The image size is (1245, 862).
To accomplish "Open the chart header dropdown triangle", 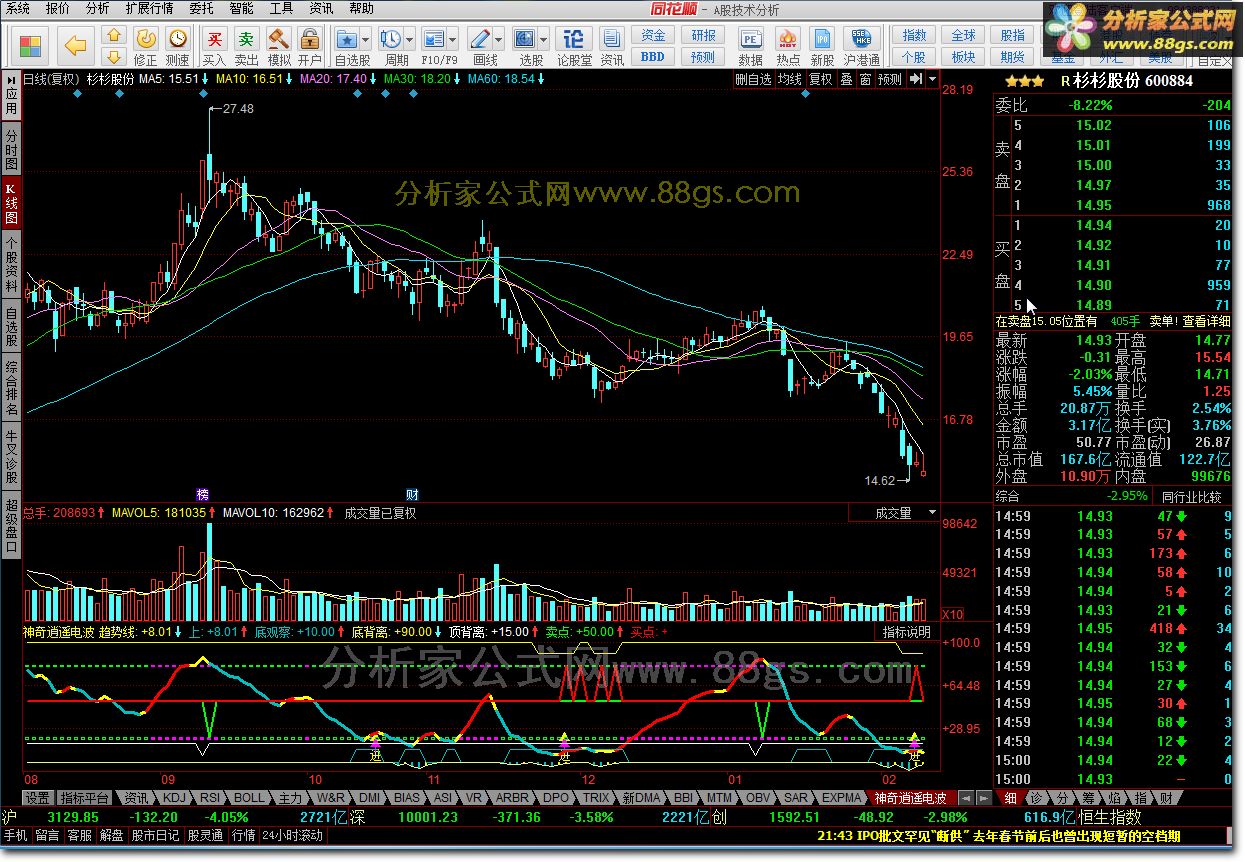I will click(x=933, y=79).
